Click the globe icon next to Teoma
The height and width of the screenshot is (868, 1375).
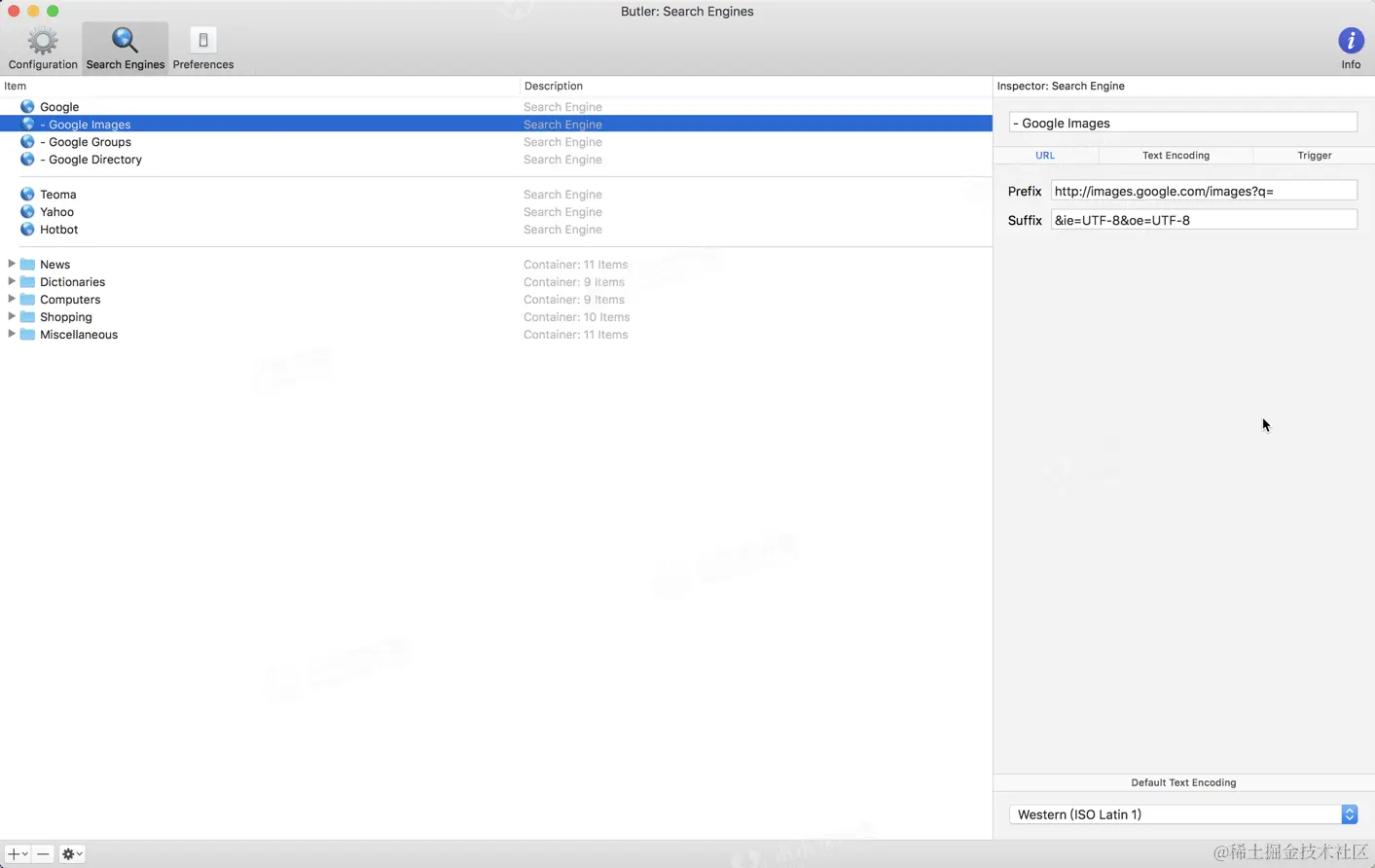[27, 195]
